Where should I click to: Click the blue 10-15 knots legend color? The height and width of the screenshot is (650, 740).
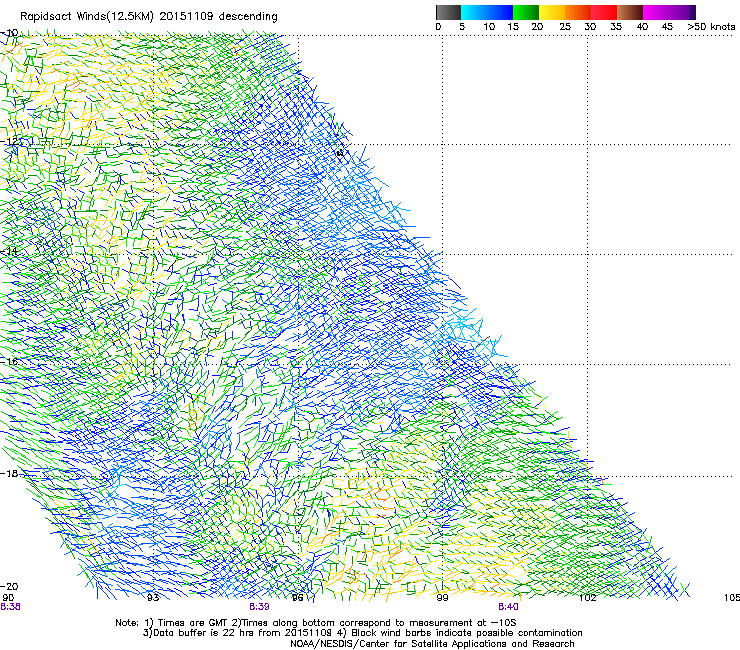click(x=500, y=12)
